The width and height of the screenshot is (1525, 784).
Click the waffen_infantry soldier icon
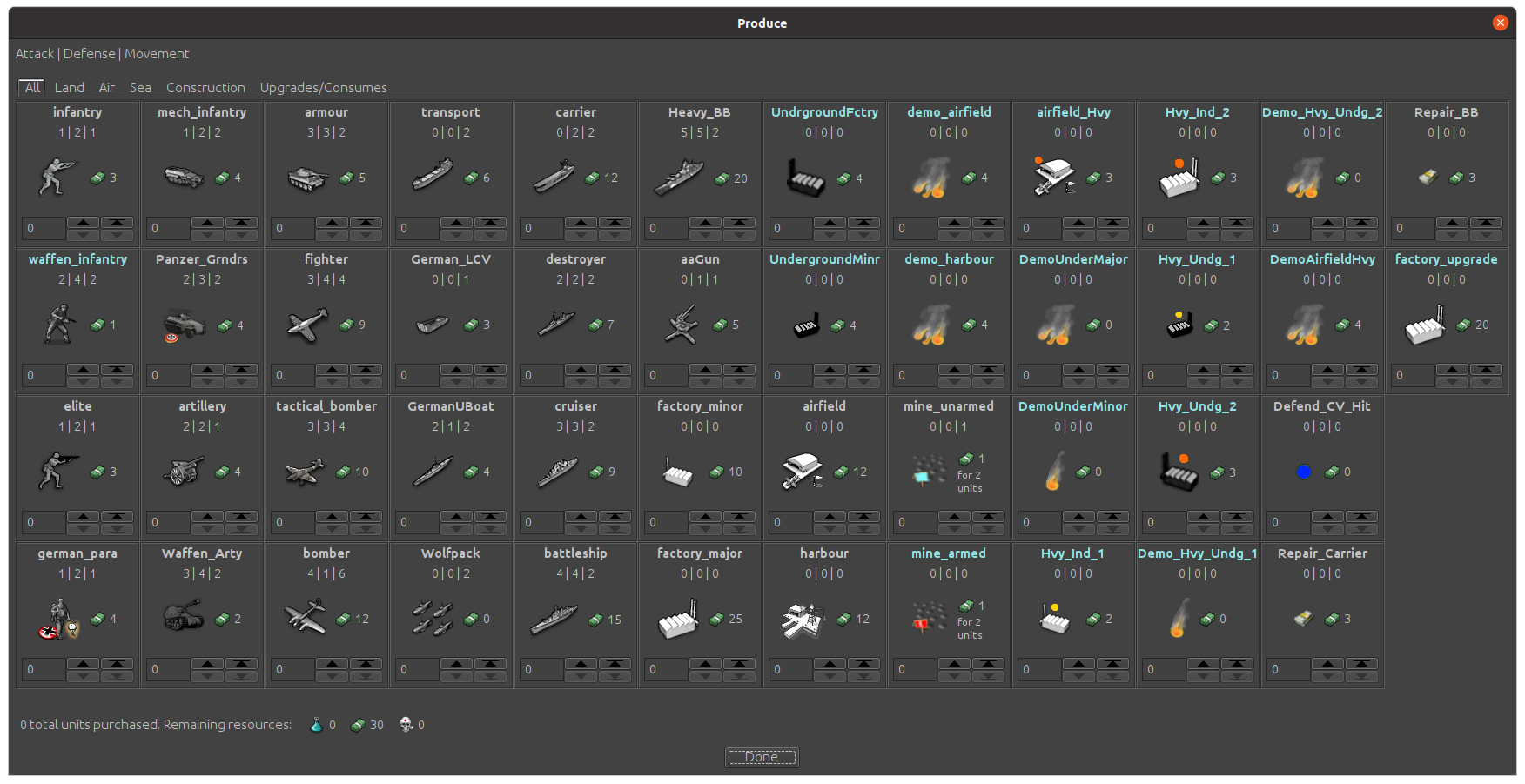59,325
